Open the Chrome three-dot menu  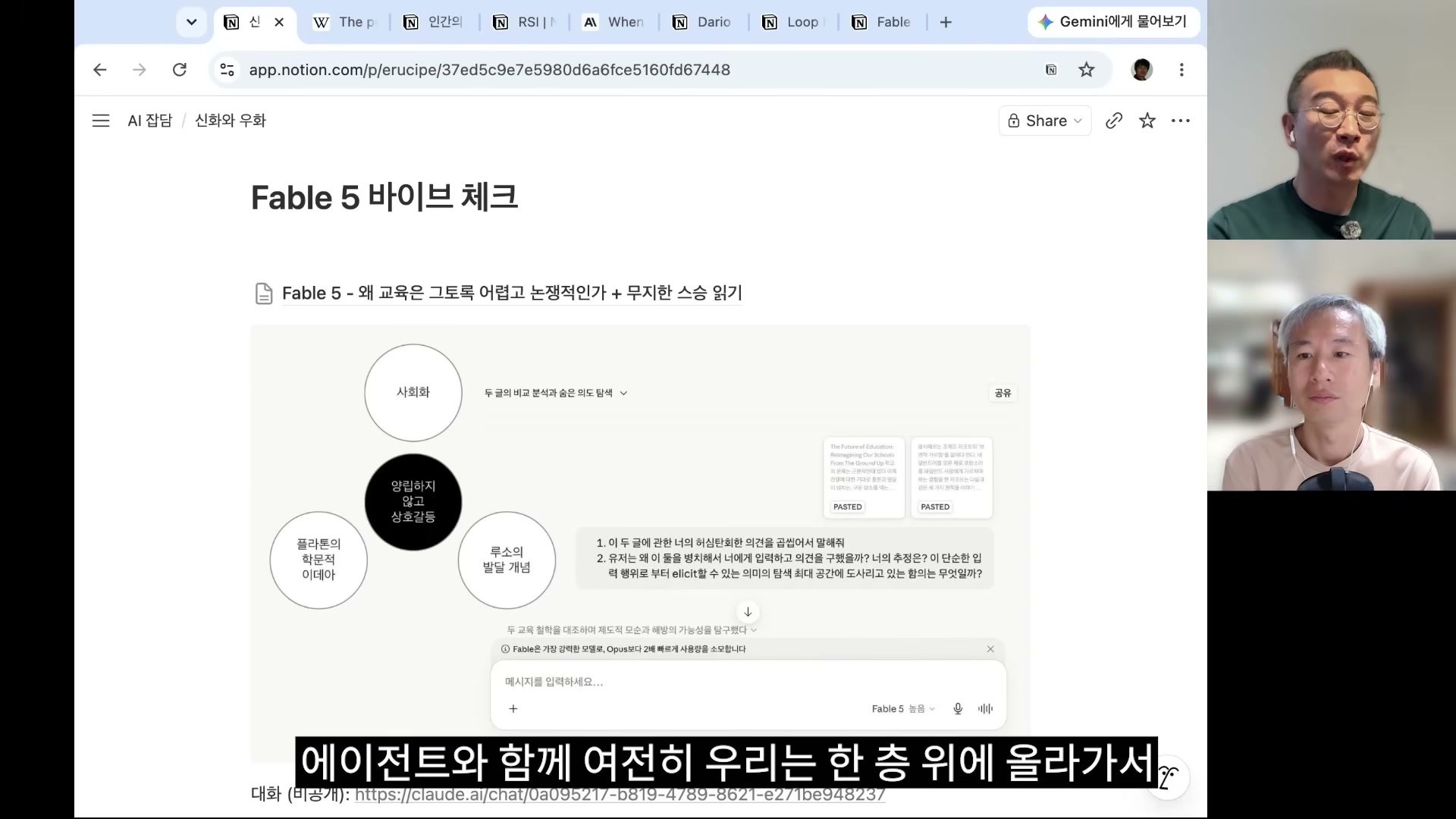(1181, 70)
